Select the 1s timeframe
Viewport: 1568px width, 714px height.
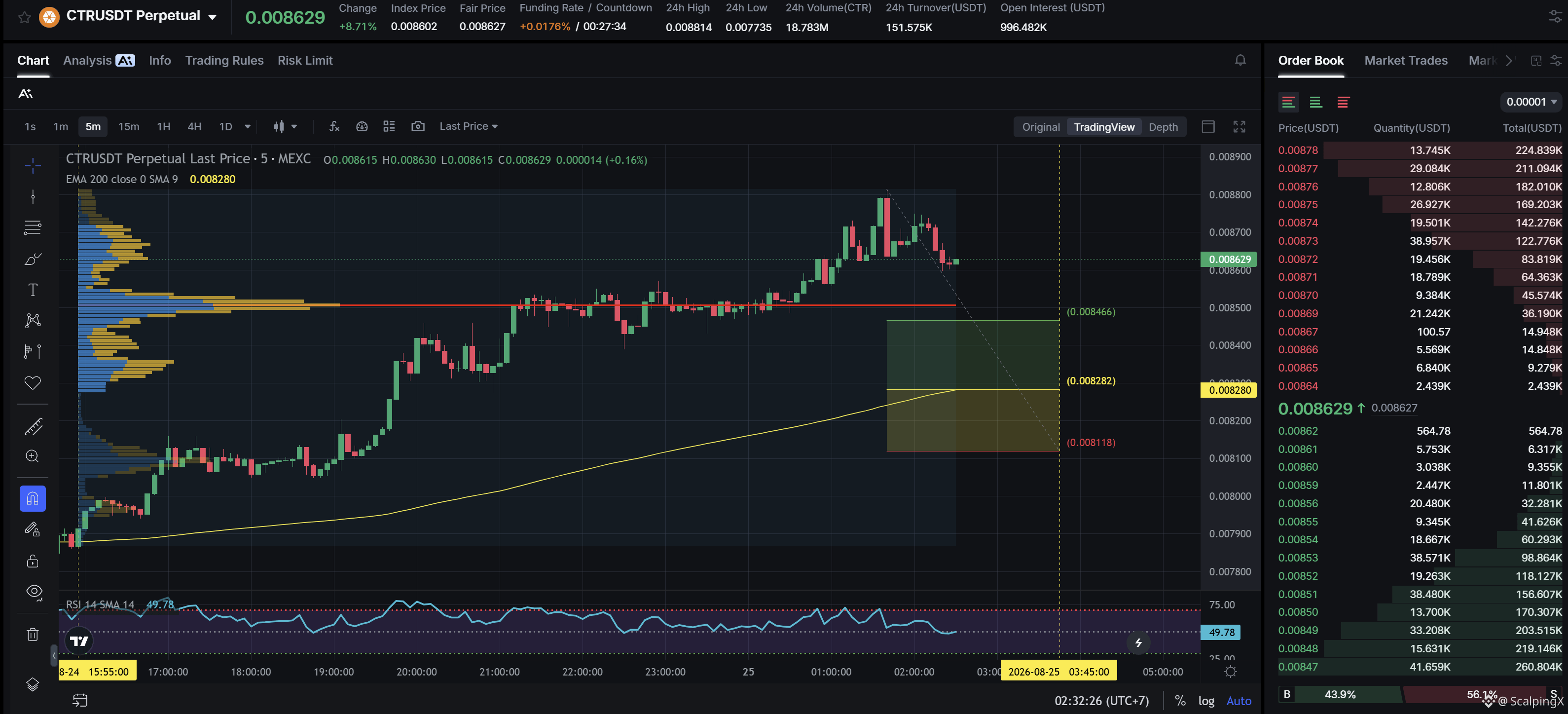pos(30,127)
